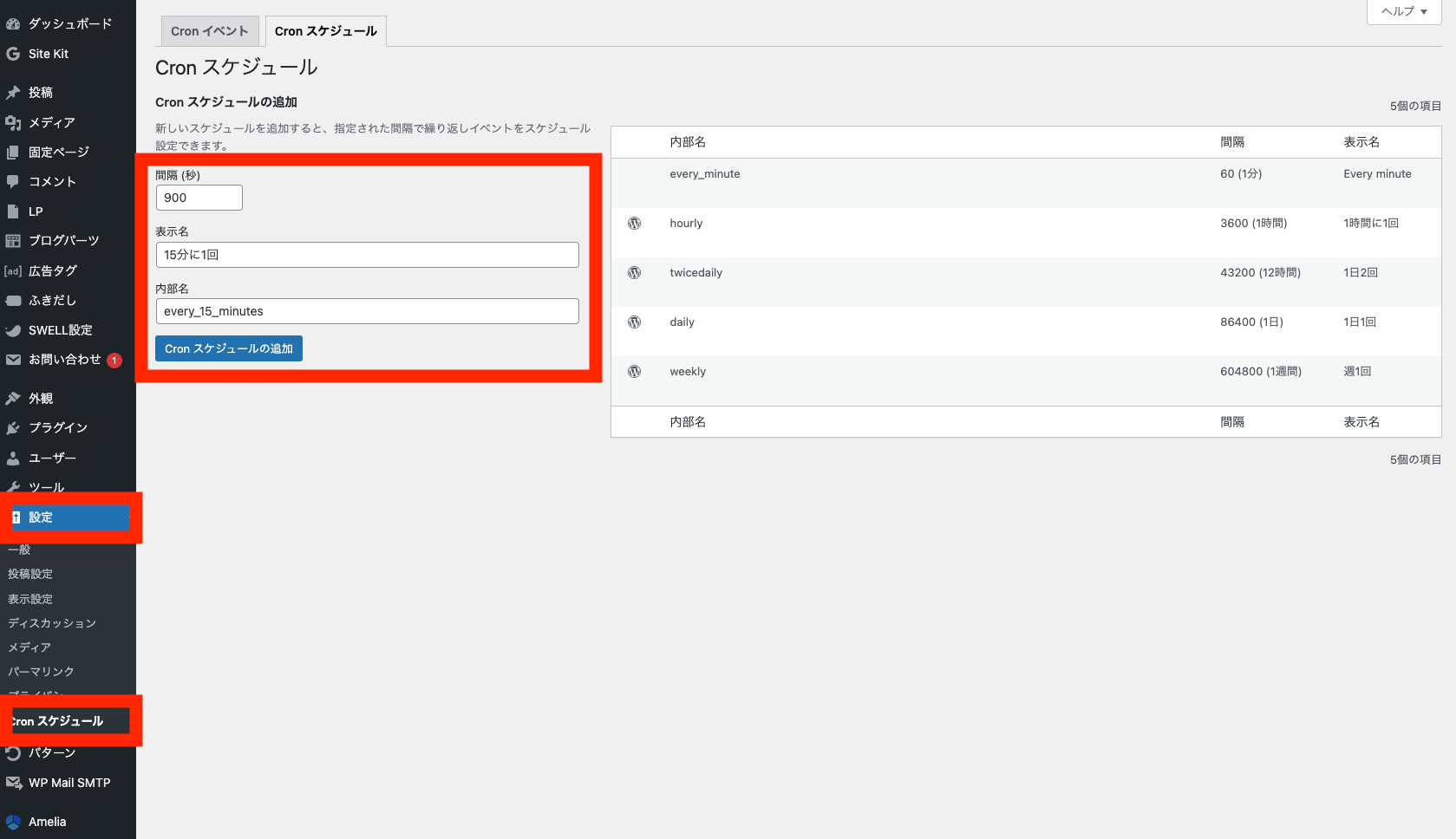Click the 内部名 text field with every_15_minutes
Image resolution: width=1456 pixels, height=839 pixels.
367,311
